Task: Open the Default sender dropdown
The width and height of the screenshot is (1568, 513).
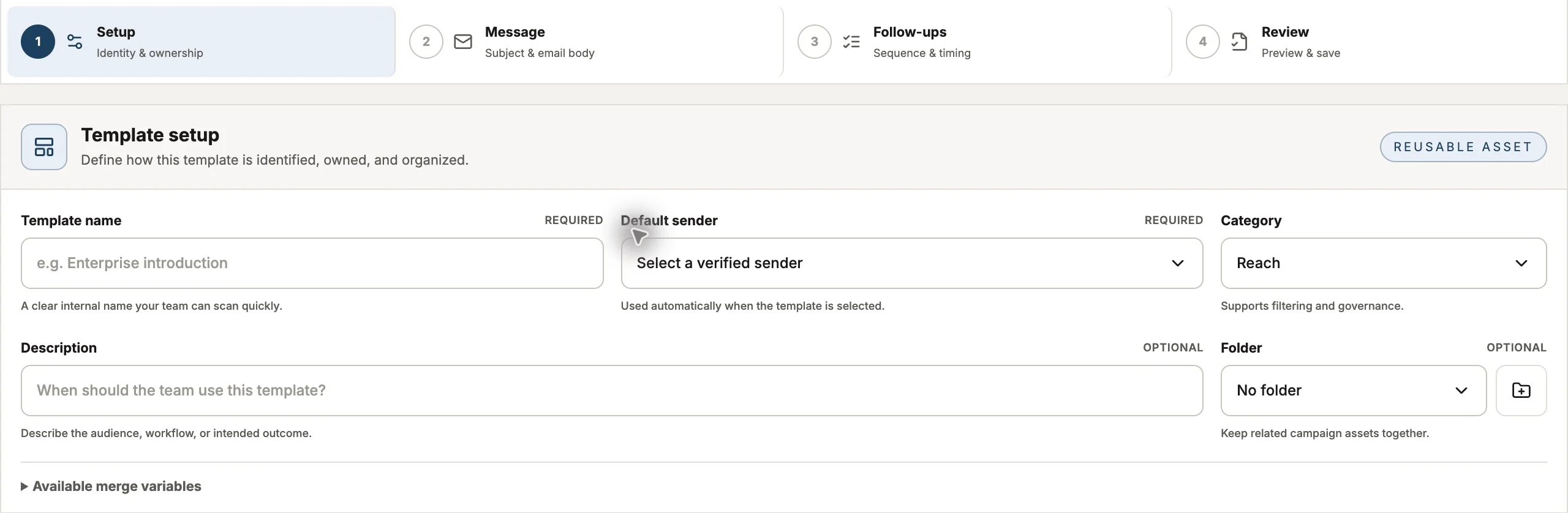Action: click(x=912, y=263)
